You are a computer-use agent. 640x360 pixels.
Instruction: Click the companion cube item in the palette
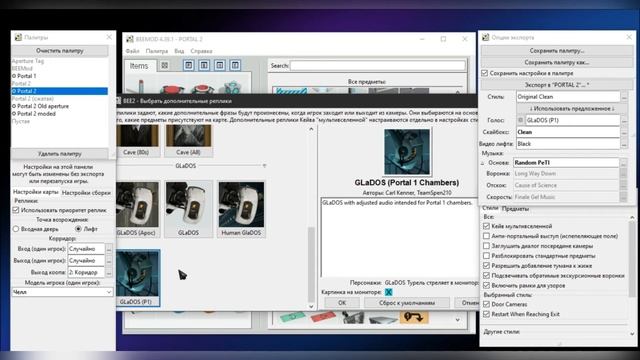click(233, 87)
